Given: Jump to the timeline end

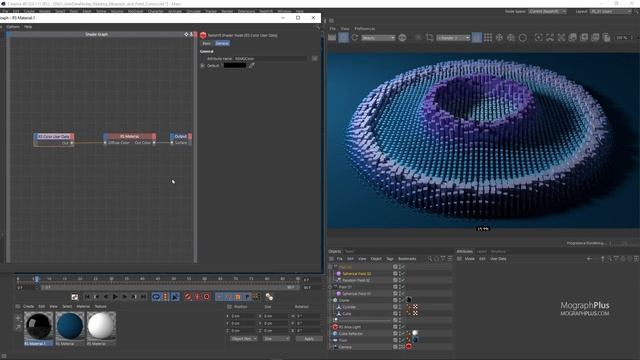Looking at the screenshot, I should (x=143, y=297).
